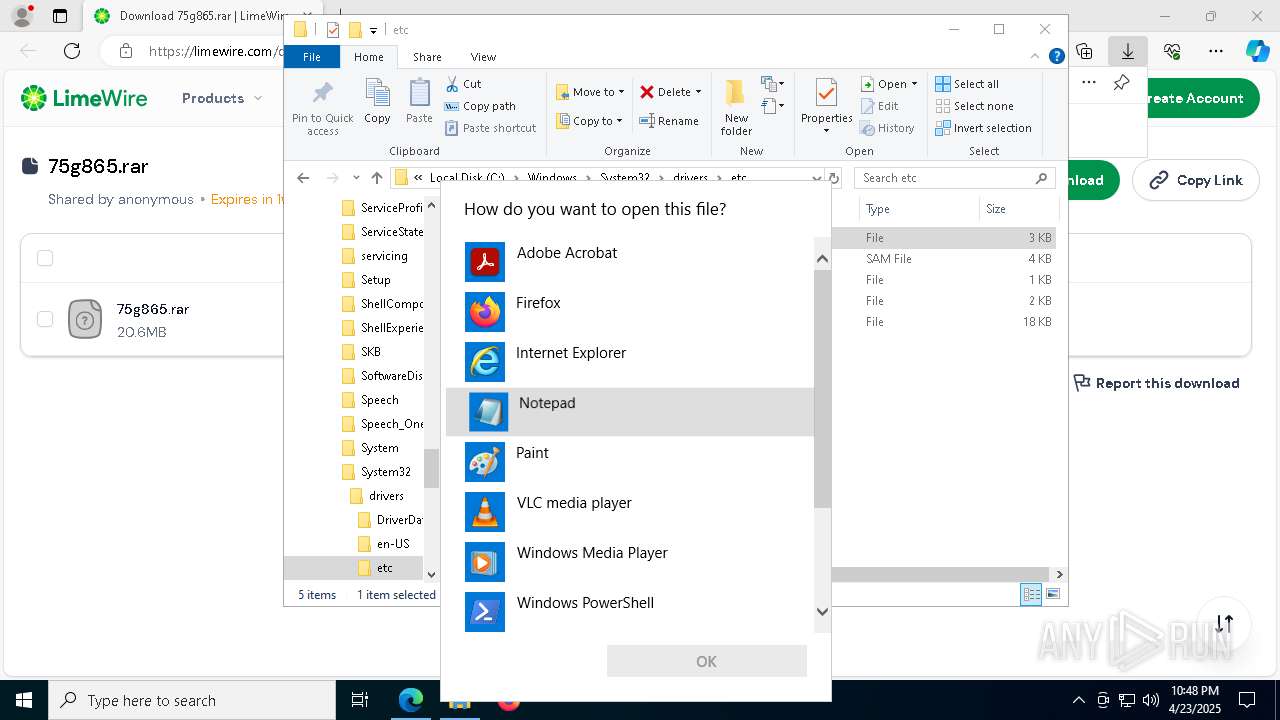
Task: Switch to details view layout icon
Action: tap(1031, 595)
